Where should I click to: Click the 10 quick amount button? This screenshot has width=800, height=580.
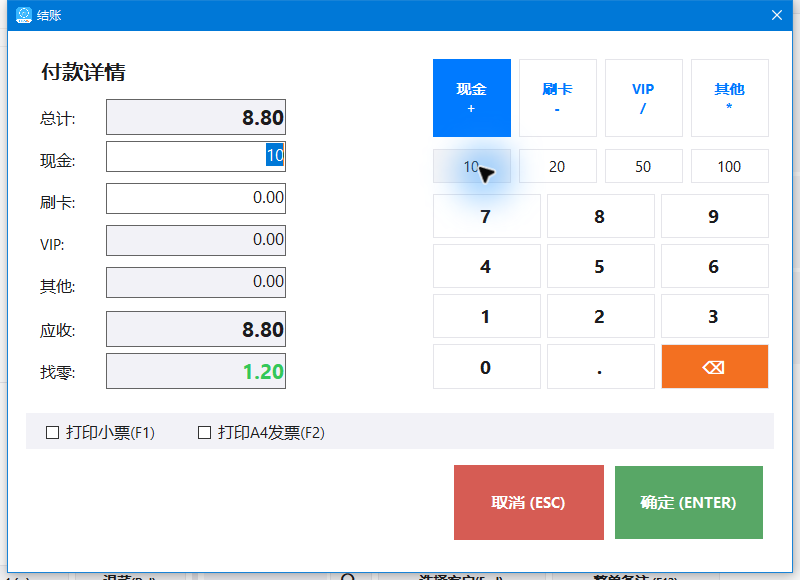(471, 166)
